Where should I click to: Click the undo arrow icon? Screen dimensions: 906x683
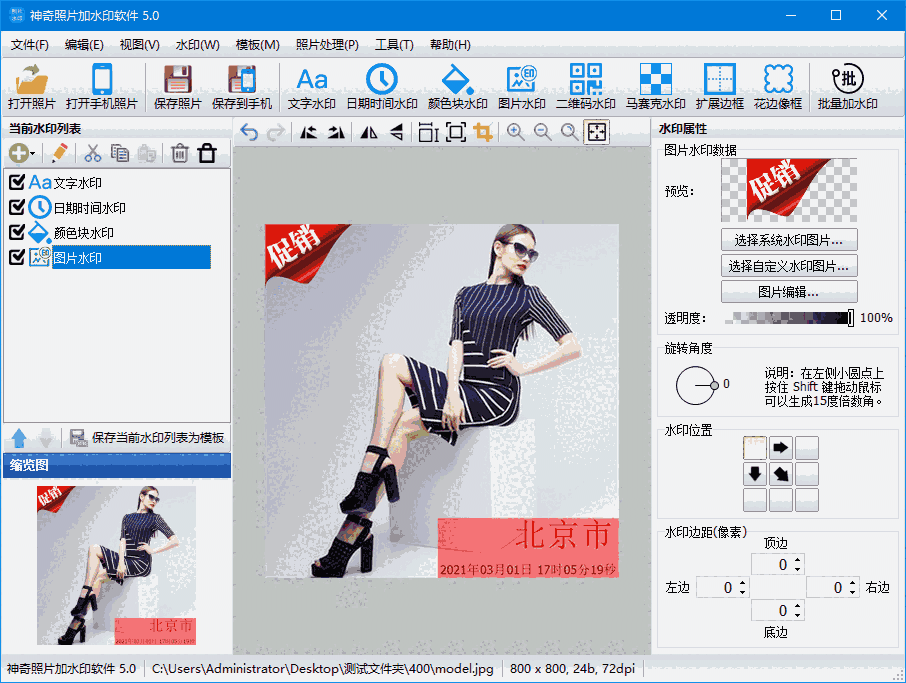coord(249,132)
